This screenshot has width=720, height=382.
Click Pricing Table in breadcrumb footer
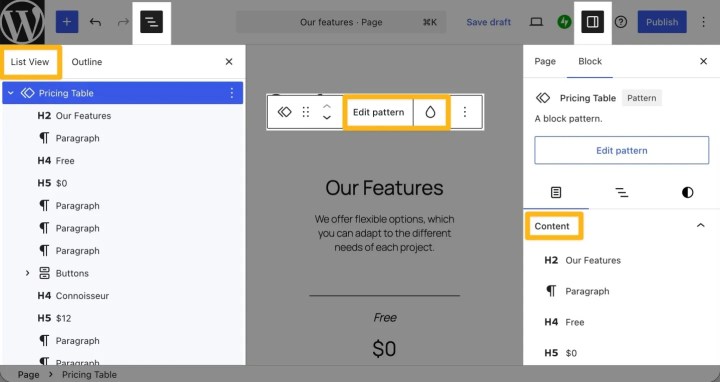click(x=89, y=375)
